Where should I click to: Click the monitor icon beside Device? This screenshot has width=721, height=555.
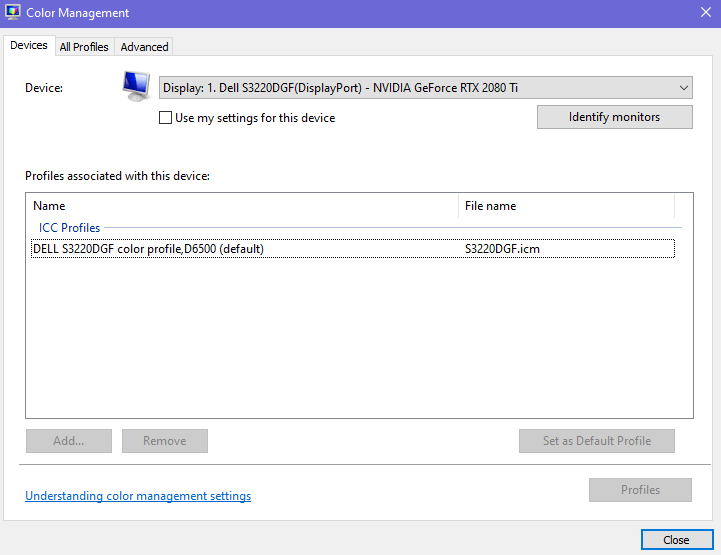pos(136,87)
